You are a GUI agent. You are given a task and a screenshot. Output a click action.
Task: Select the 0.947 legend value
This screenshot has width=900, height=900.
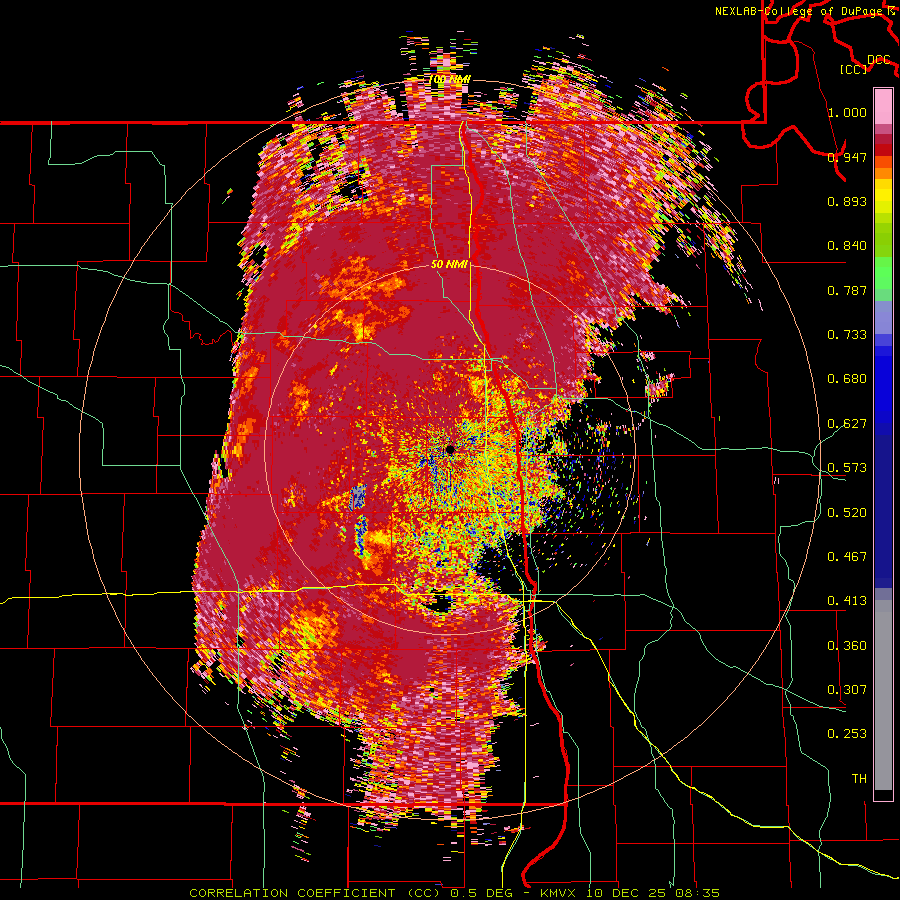(847, 157)
